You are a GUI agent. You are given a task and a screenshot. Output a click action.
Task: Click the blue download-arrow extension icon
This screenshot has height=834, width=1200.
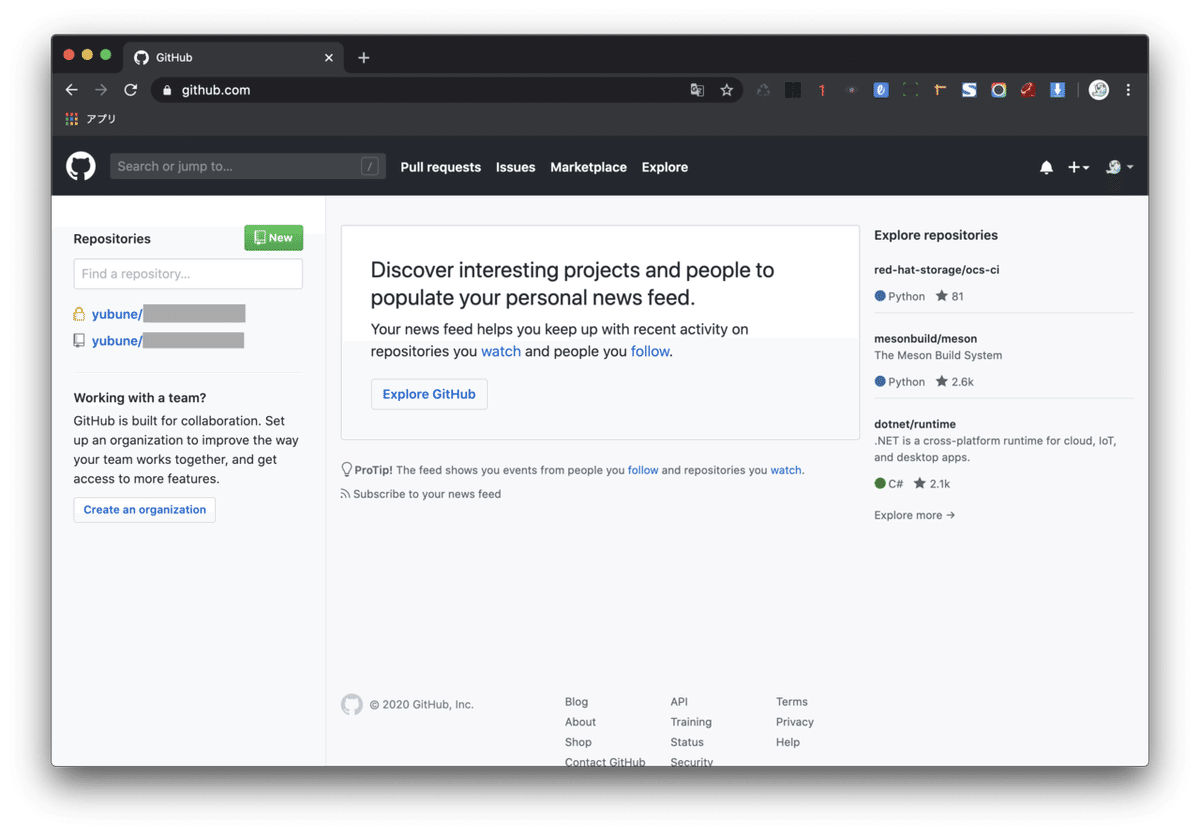click(1057, 90)
